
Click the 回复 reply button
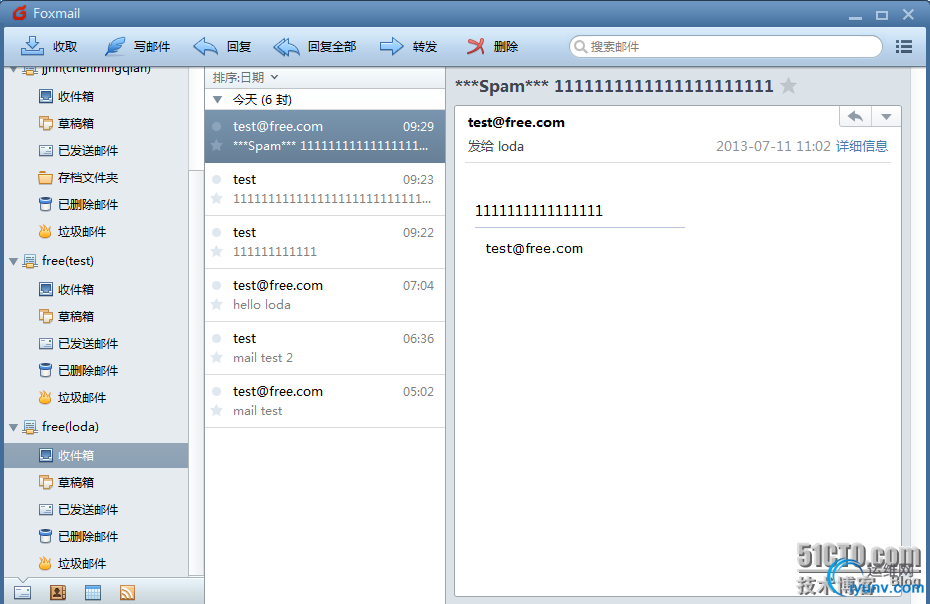point(222,46)
